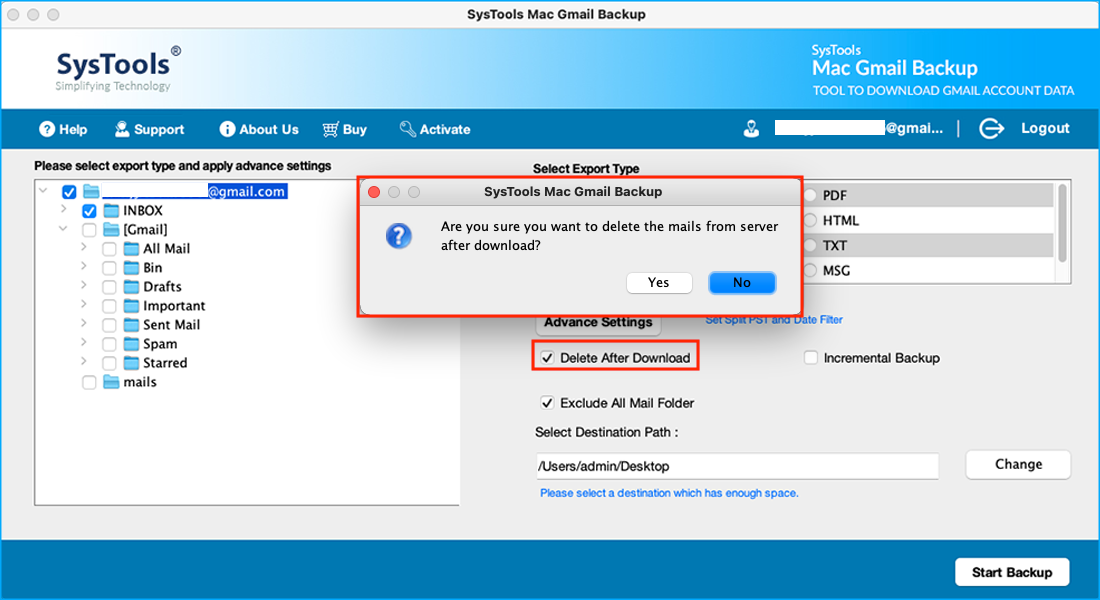Screen dimensions: 1100x600
Task: Click the mails folder icon
Action: coord(112,382)
